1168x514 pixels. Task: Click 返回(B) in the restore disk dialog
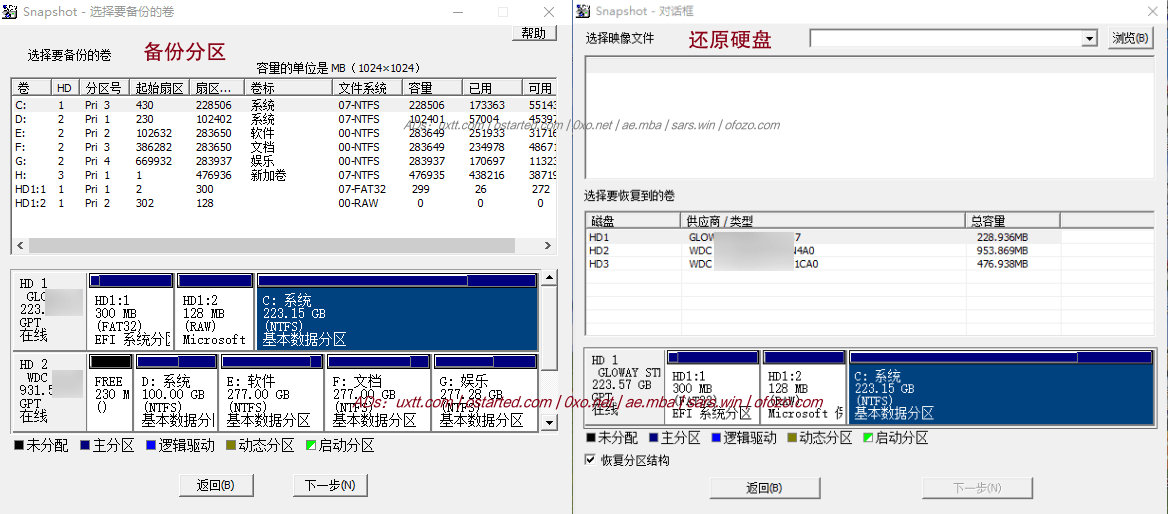click(764, 488)
